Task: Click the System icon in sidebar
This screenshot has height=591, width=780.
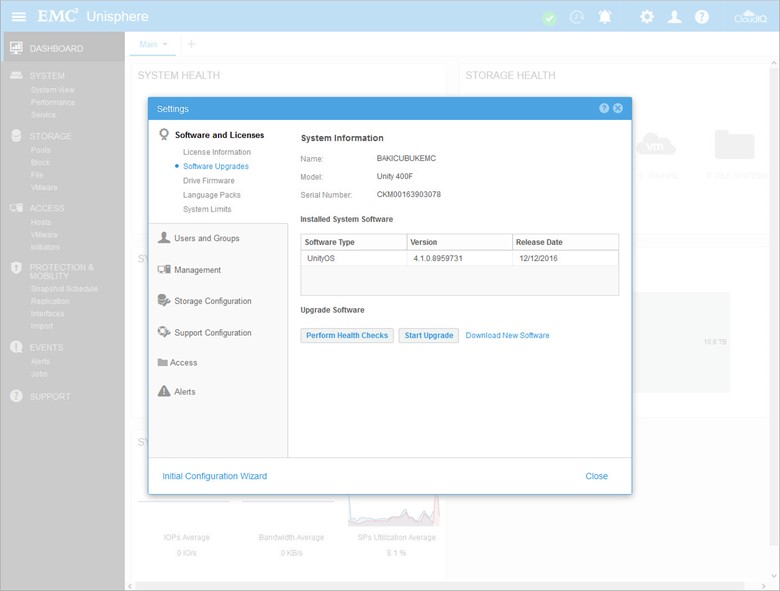Action: pos(16,75)
